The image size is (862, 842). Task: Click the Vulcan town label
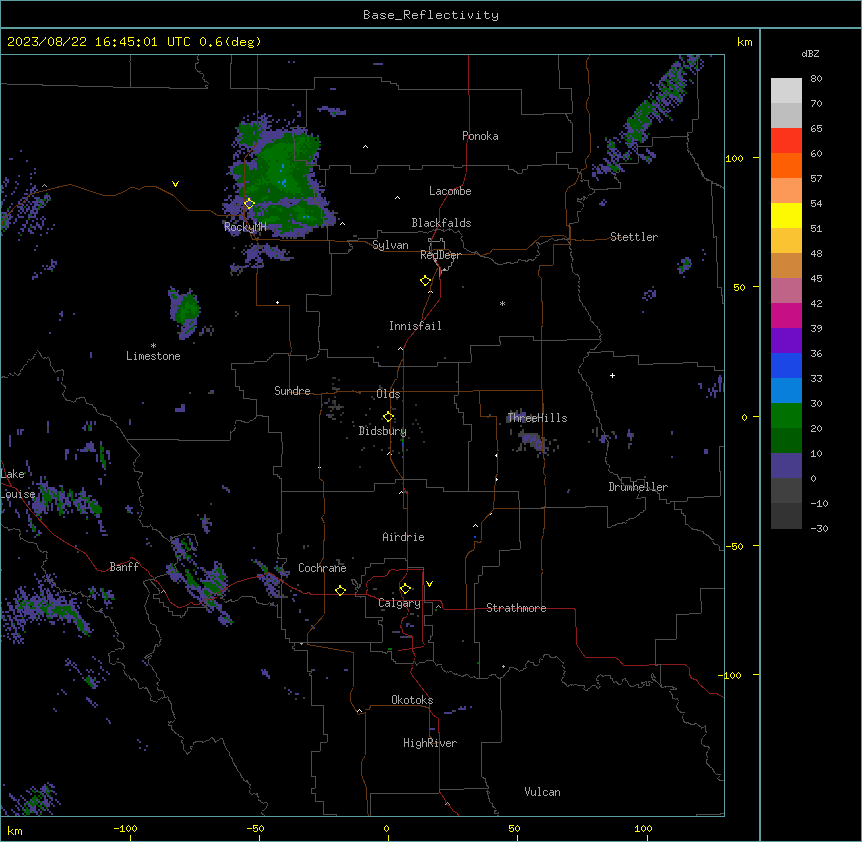[542, 792]
